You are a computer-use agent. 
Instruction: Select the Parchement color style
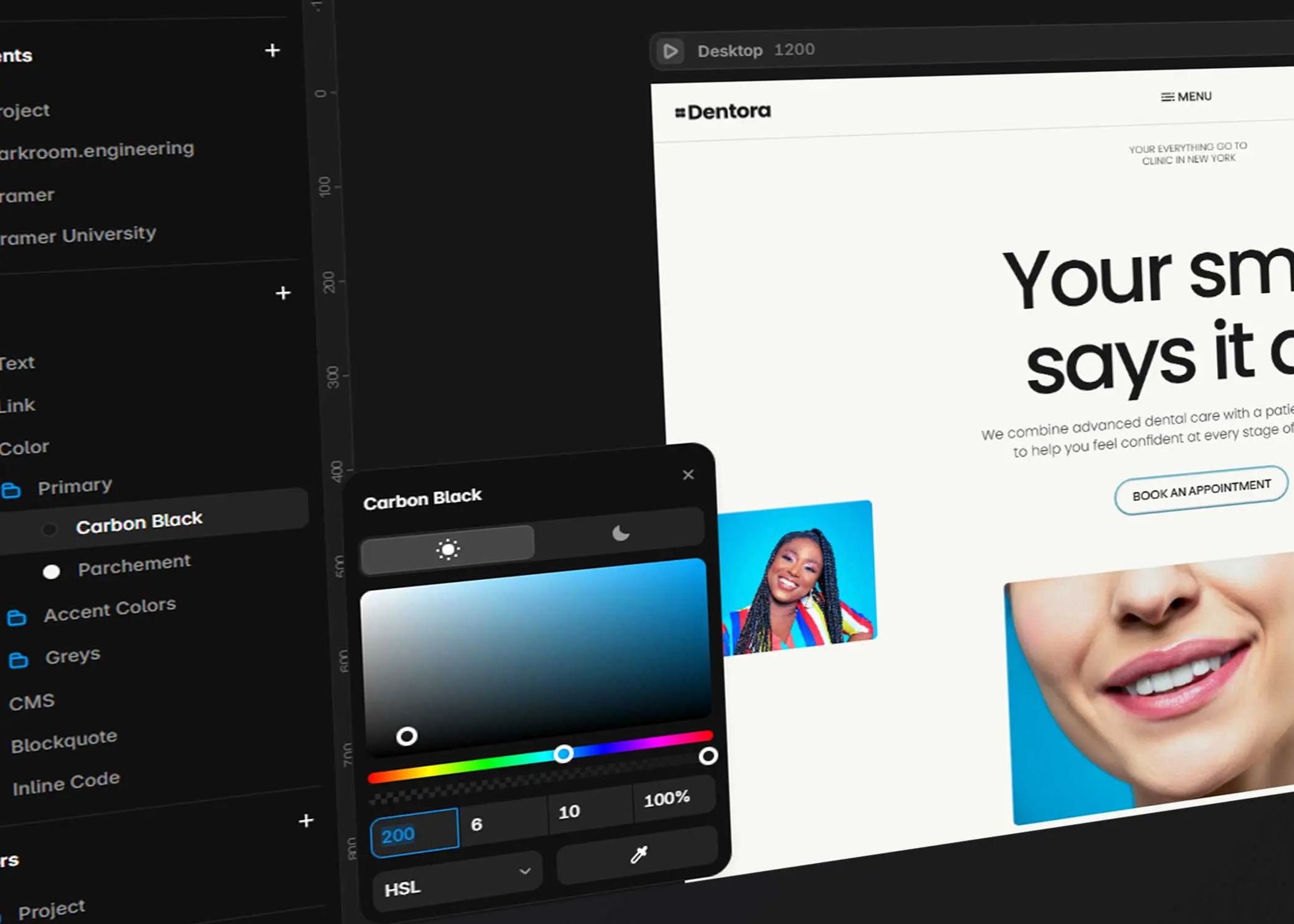point(134,565)
